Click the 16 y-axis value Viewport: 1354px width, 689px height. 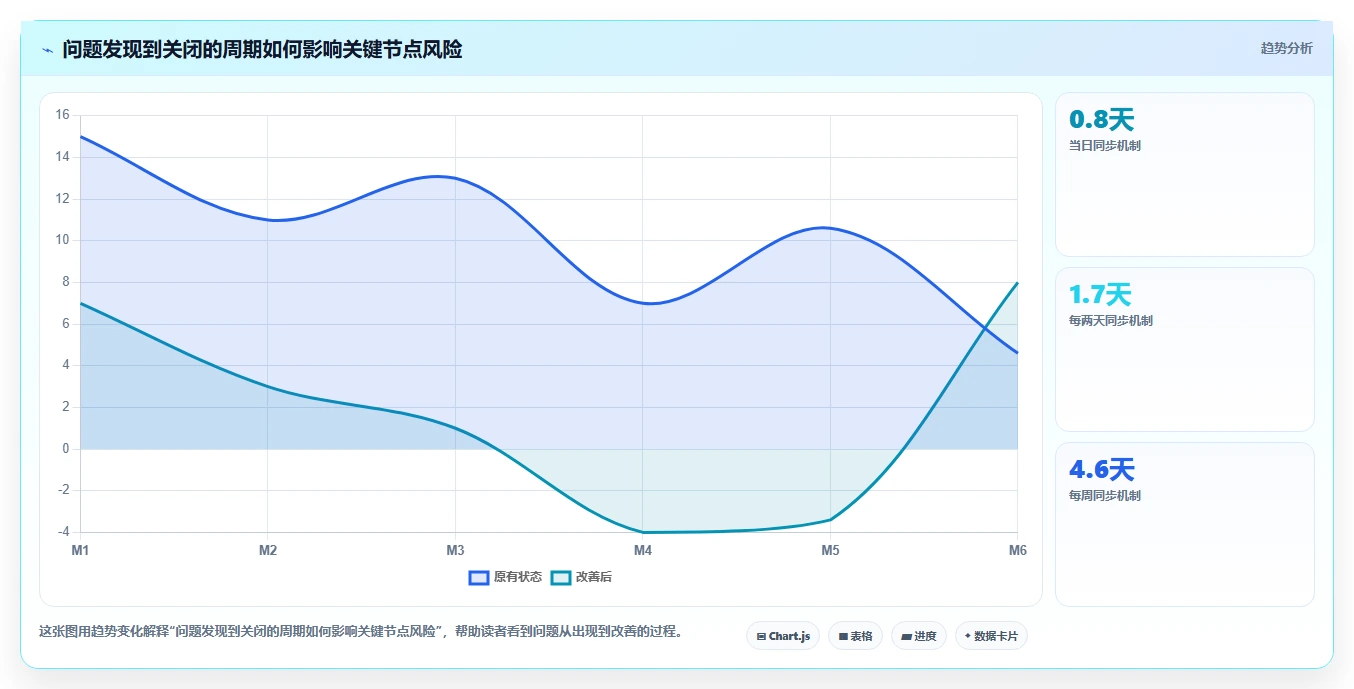62,115
